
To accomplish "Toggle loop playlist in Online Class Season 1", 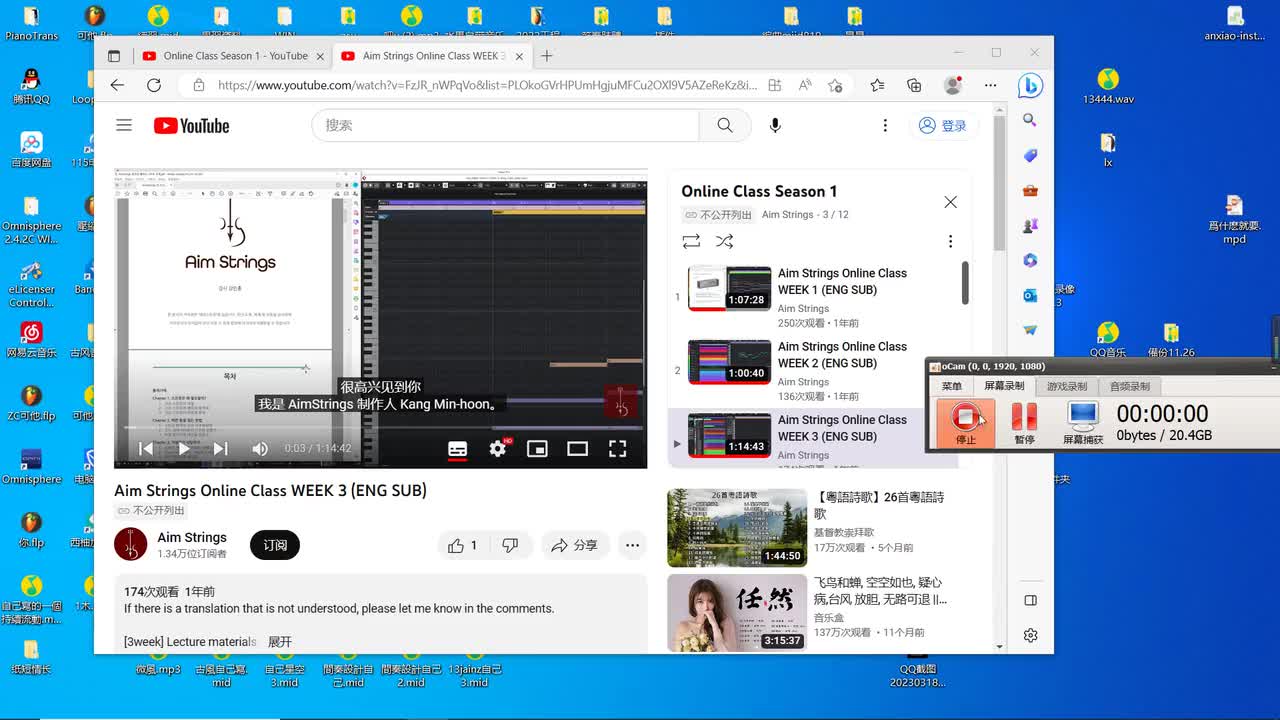I will point(691,241).
